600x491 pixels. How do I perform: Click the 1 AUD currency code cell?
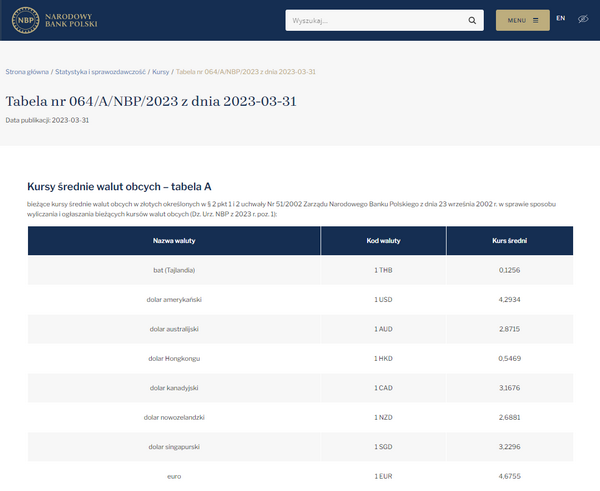(x=383, y=329)
